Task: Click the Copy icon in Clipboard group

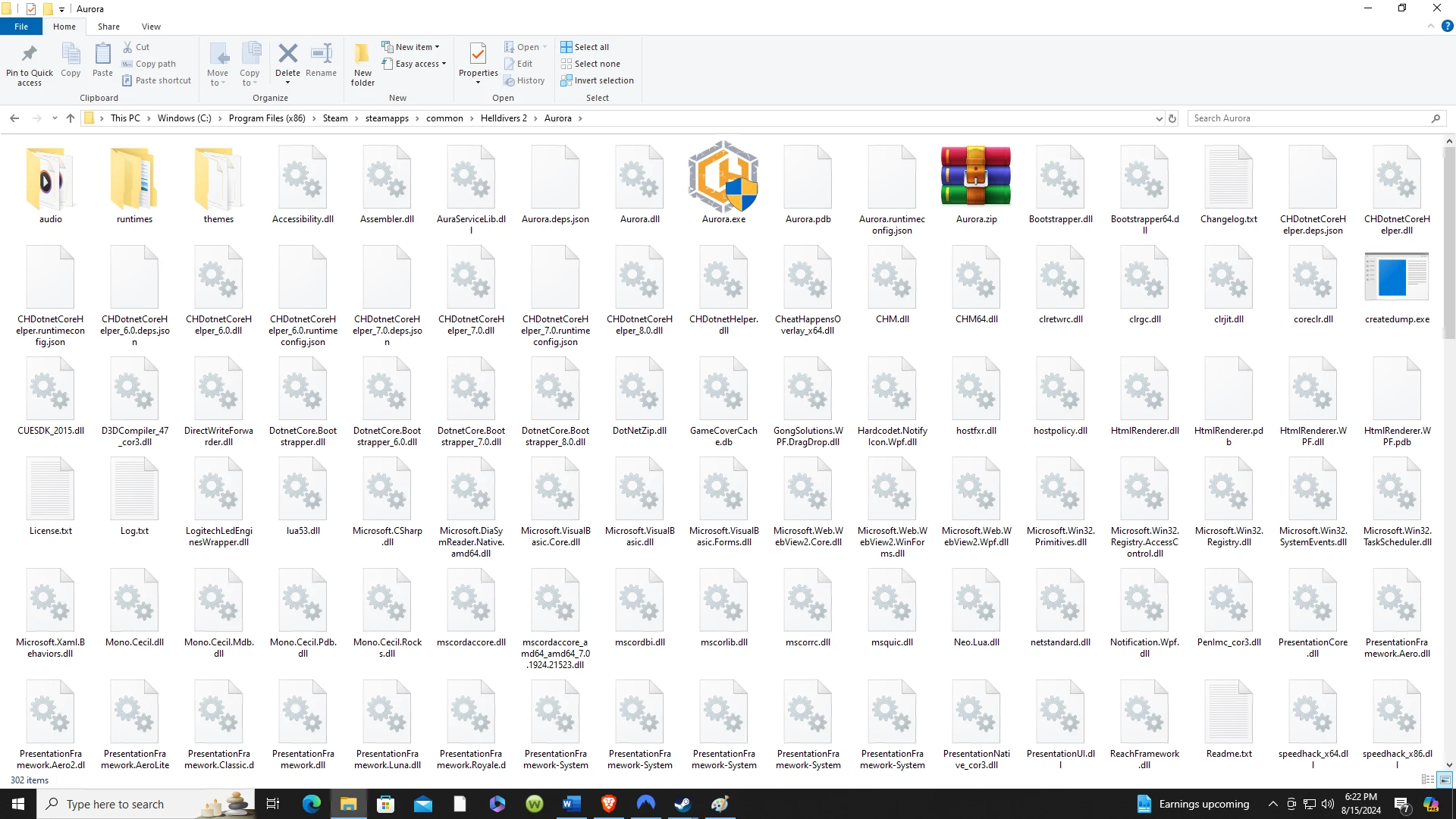Action: tap(71, 60)
